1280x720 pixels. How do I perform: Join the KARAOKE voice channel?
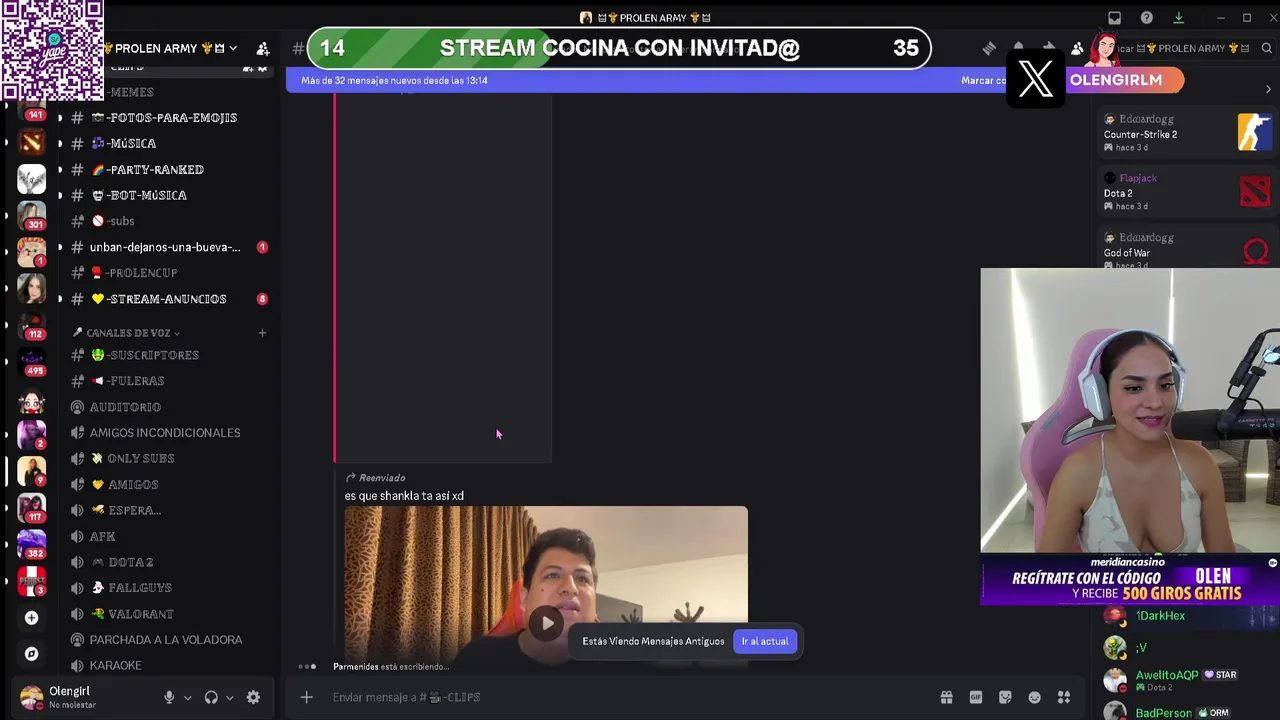(x=163, y=665)
